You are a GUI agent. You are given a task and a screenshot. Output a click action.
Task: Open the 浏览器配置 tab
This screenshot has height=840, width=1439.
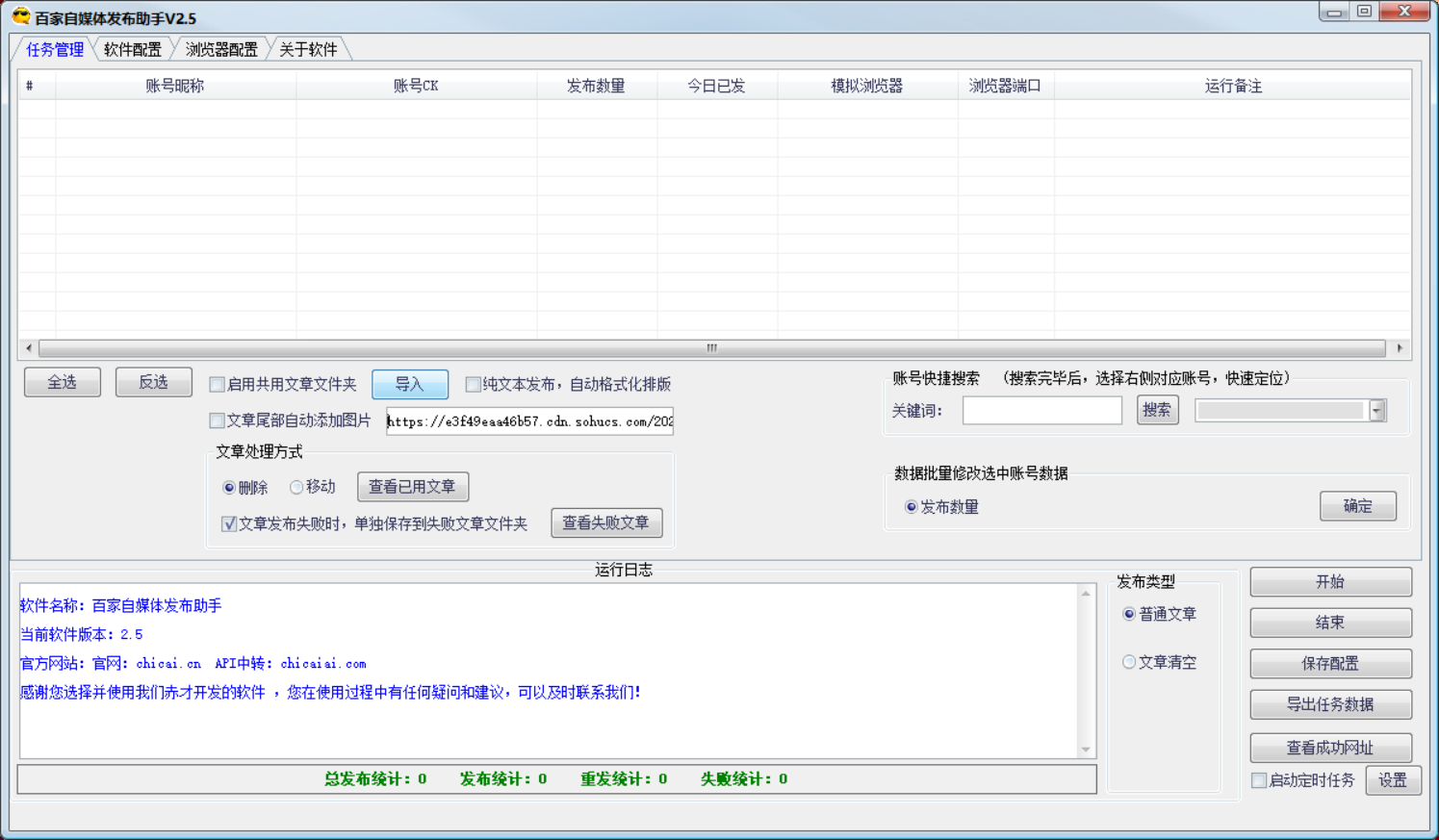[221, 49]
